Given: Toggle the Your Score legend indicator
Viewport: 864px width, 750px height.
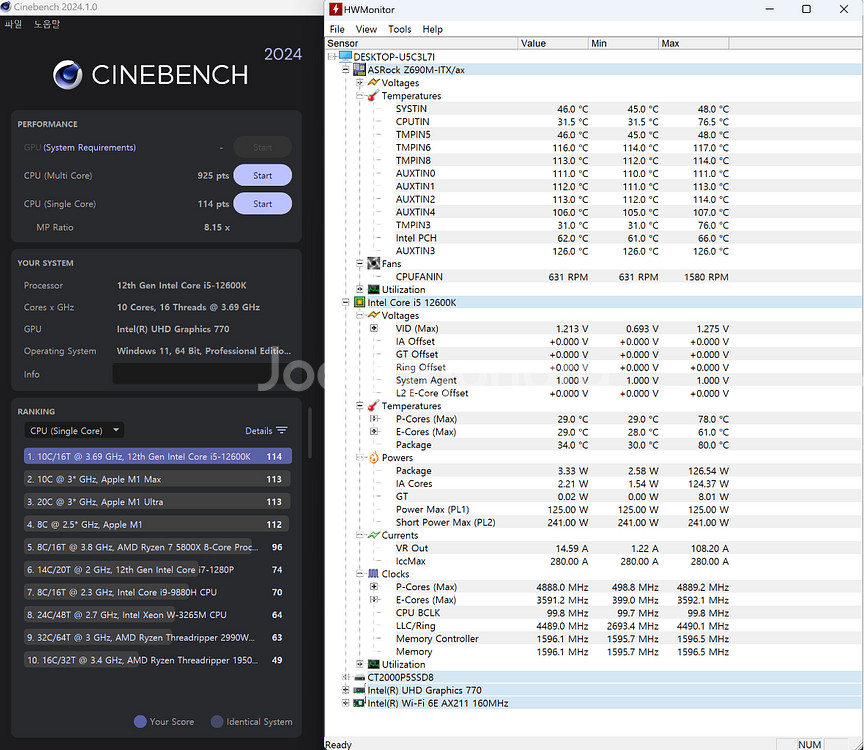Looking at the screenshot, I should coord(140,721).
